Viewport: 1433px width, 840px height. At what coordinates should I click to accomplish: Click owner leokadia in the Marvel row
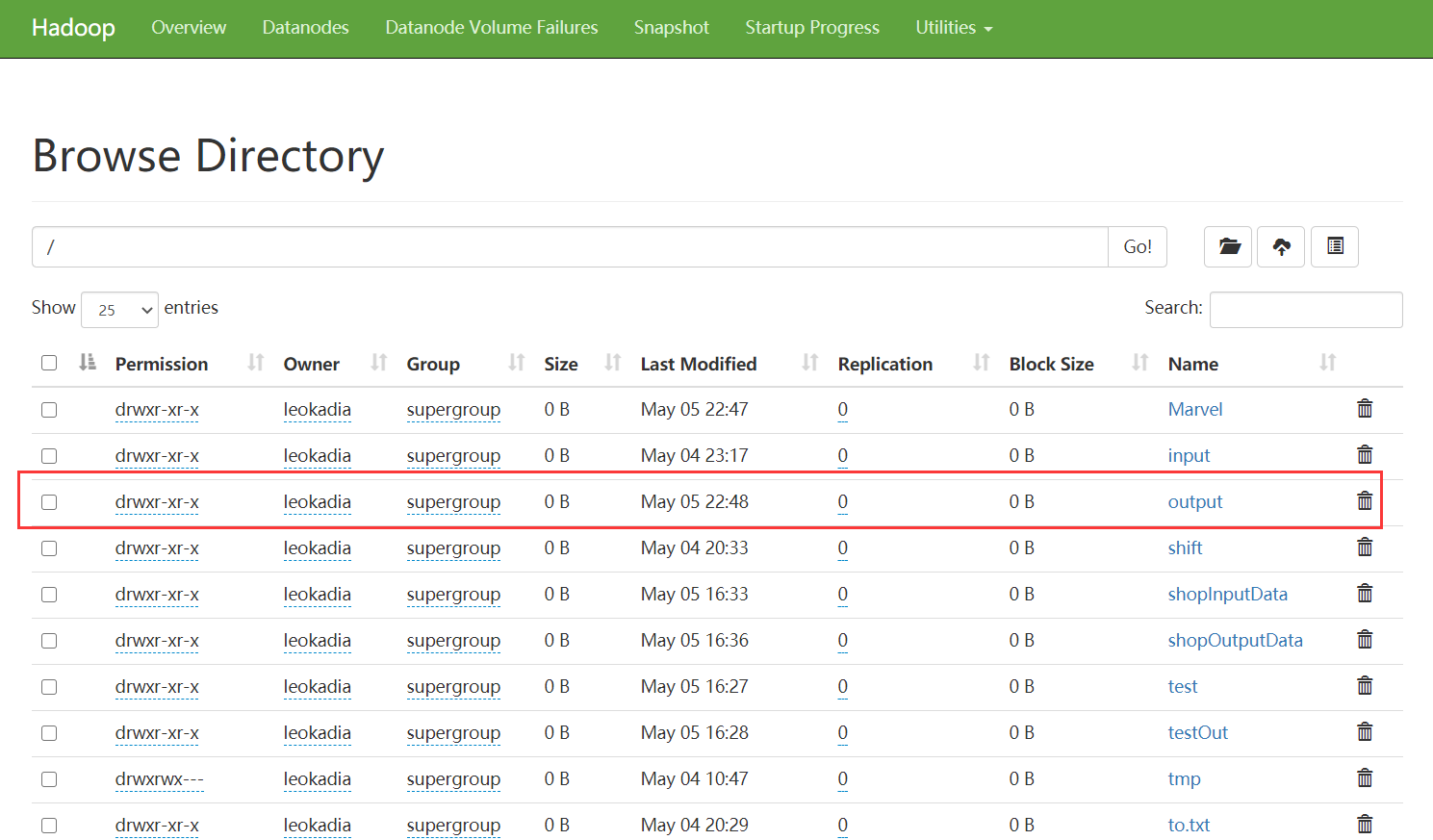pos(318,409)
